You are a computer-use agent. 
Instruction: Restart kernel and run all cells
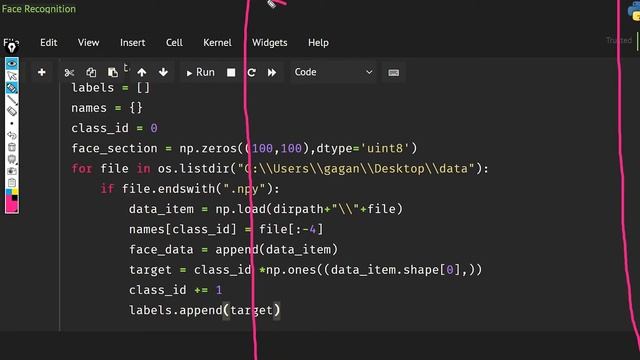272,72
